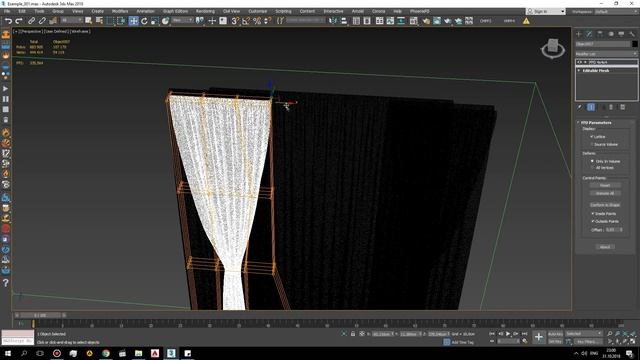
Task: Open the Workspaces dropdown
Action: [x=617, y=11]
